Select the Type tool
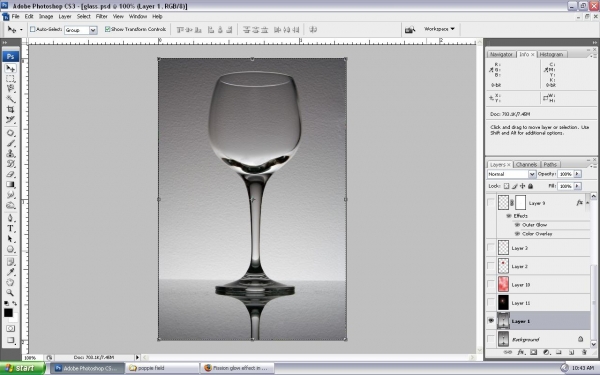The height and width of the screenshot is (375, 600). (10, 229)
